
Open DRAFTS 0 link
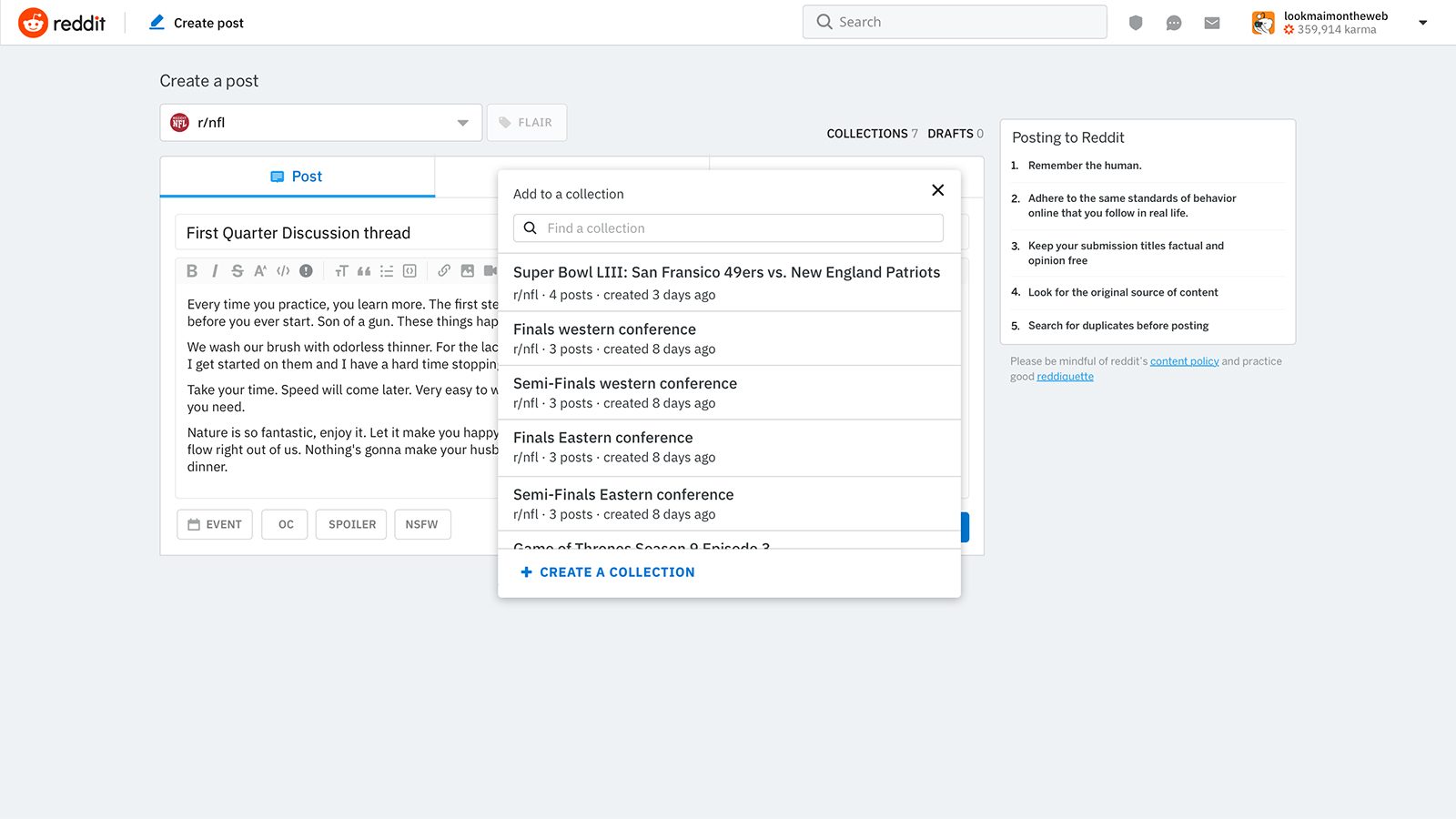tap(955, 134)
